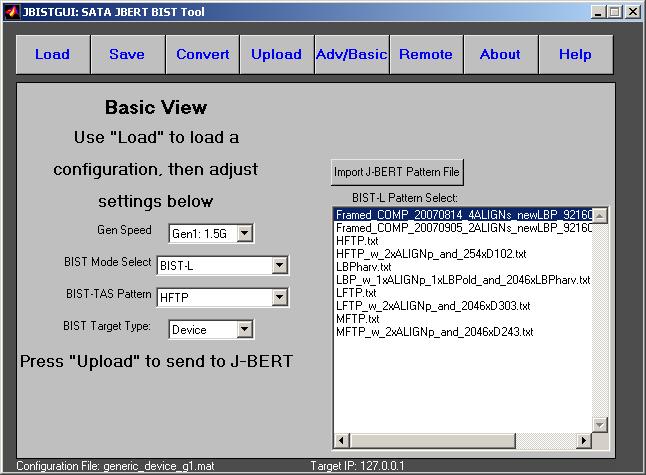Select Framed_COMP_20070905_2ALIGNs pattern
The height and width of the screenshot is (475, 646).
(463, 228)
